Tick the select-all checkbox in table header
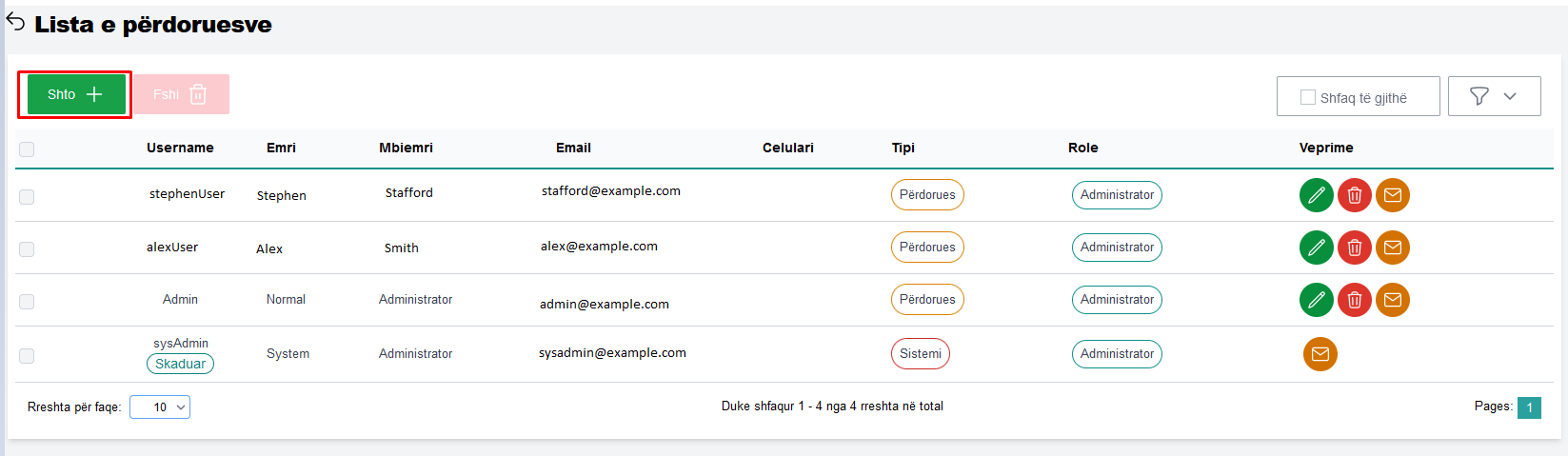The height and width of the screenshot is (456, 1568). pos(27,149)
